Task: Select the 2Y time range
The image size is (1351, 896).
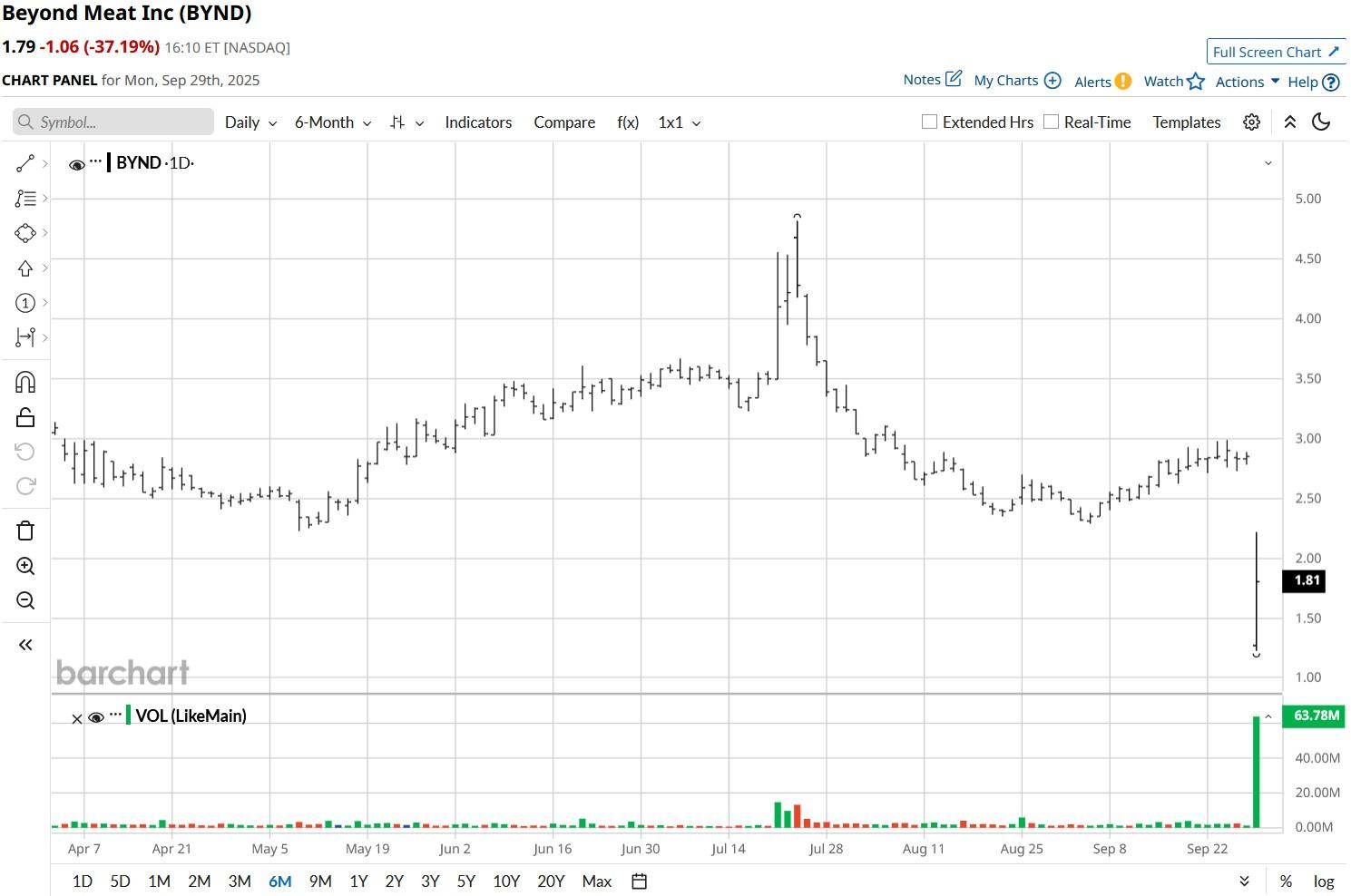Action: [394, 881]
